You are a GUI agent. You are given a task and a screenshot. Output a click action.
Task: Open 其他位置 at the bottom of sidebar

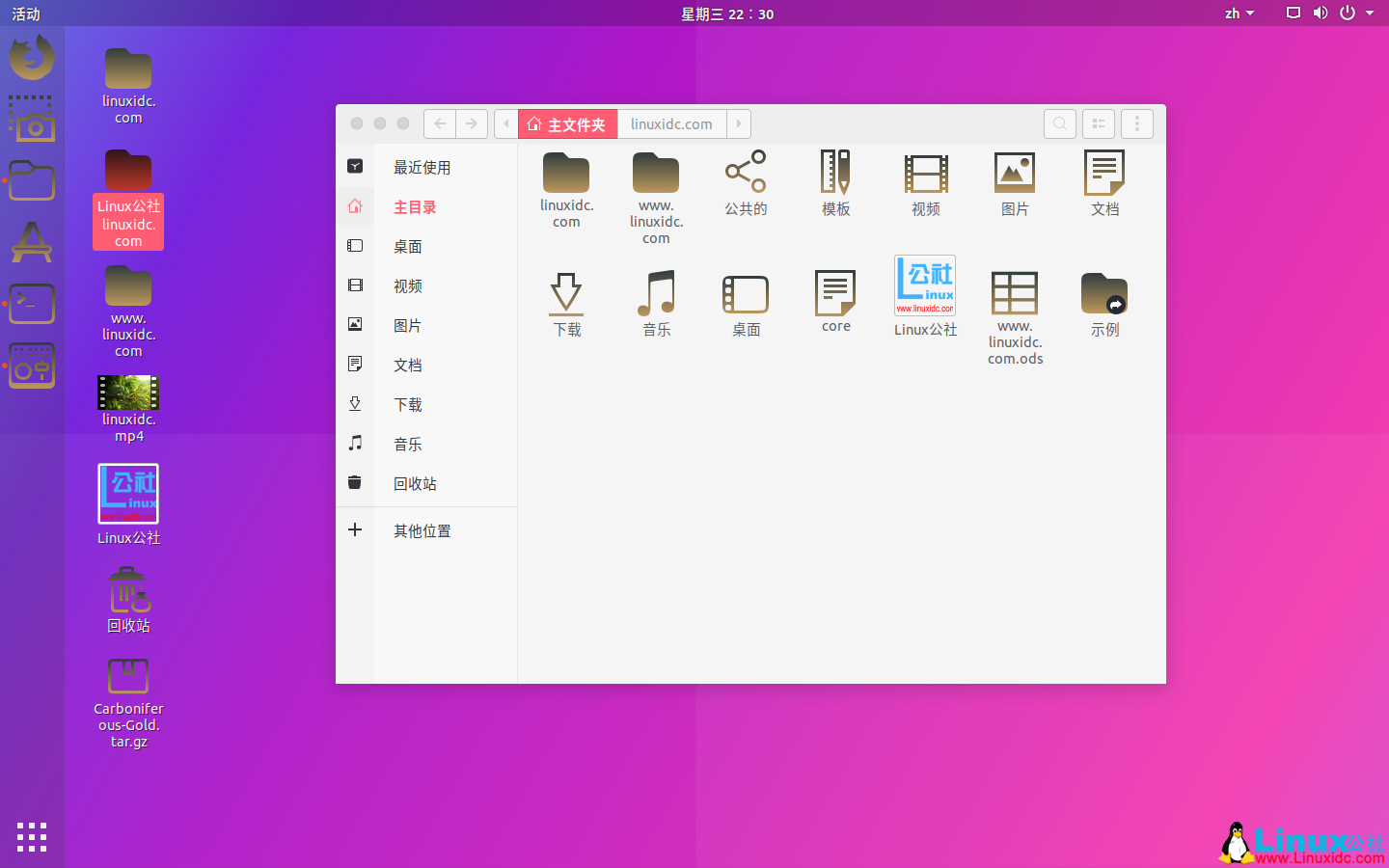pyautogui.click(x=422, y=530)
